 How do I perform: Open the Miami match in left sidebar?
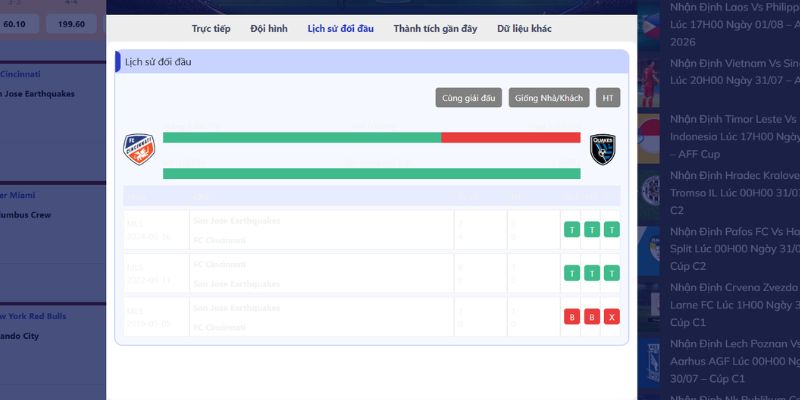click(18, 195)
